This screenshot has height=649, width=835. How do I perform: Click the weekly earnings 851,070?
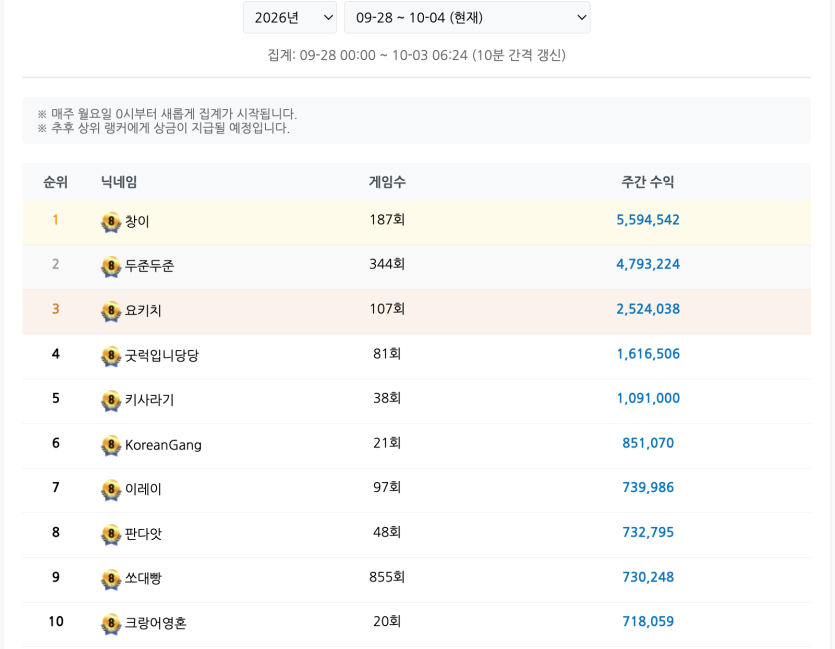648,443
